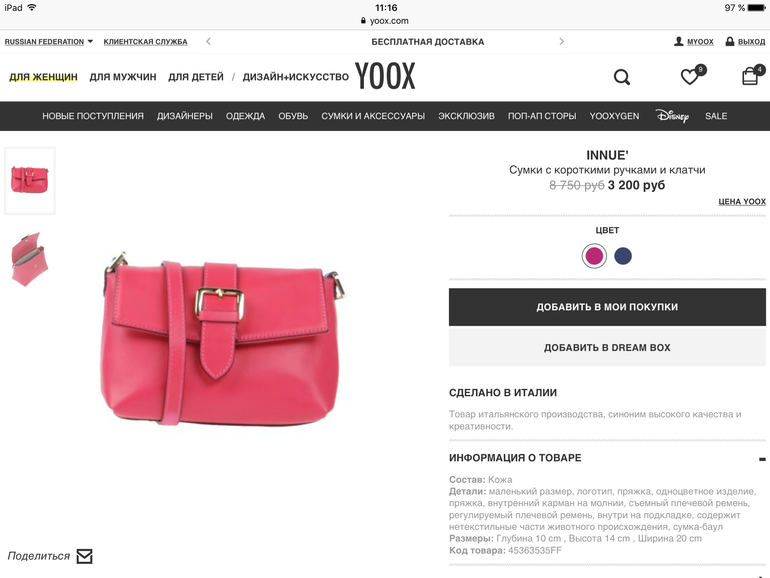
Task: Open the search magnifier icon
Action: (622, 77)
